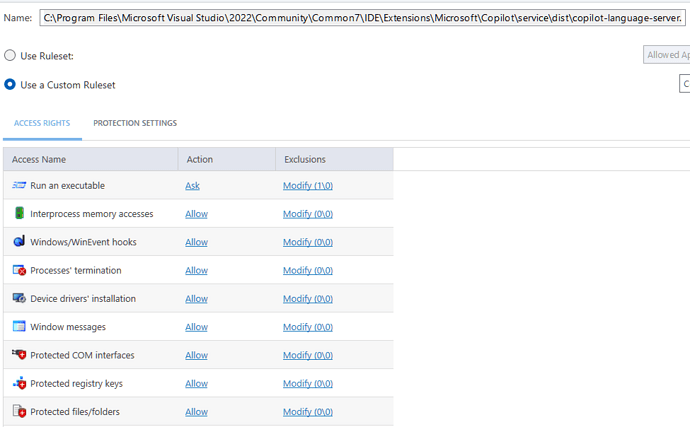Screen dimensions: 690x427
Task: Click the Interprocess memory accesses icon
Action: coord(19,214)
